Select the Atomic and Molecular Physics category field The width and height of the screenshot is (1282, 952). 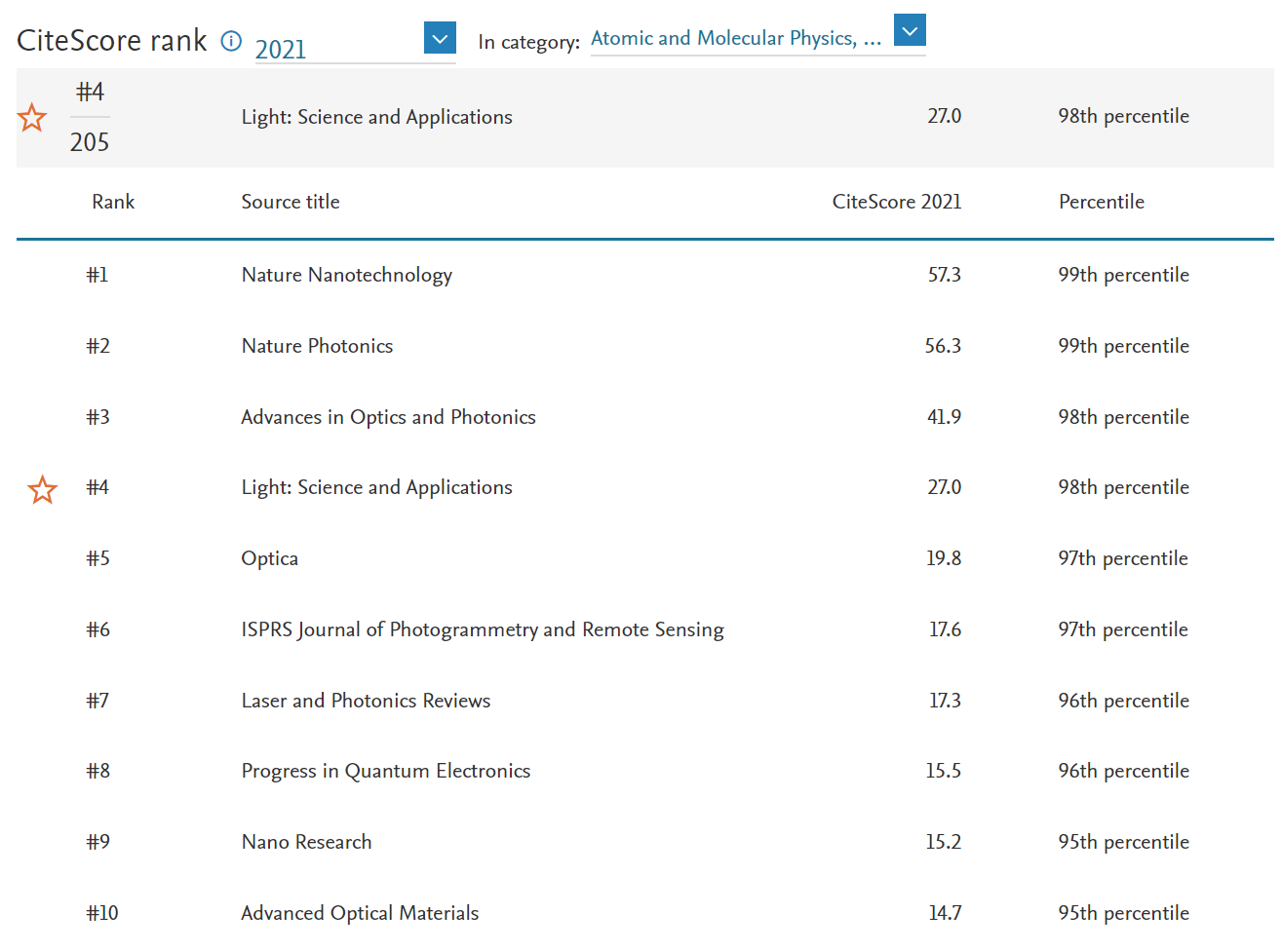pos(736,39)
